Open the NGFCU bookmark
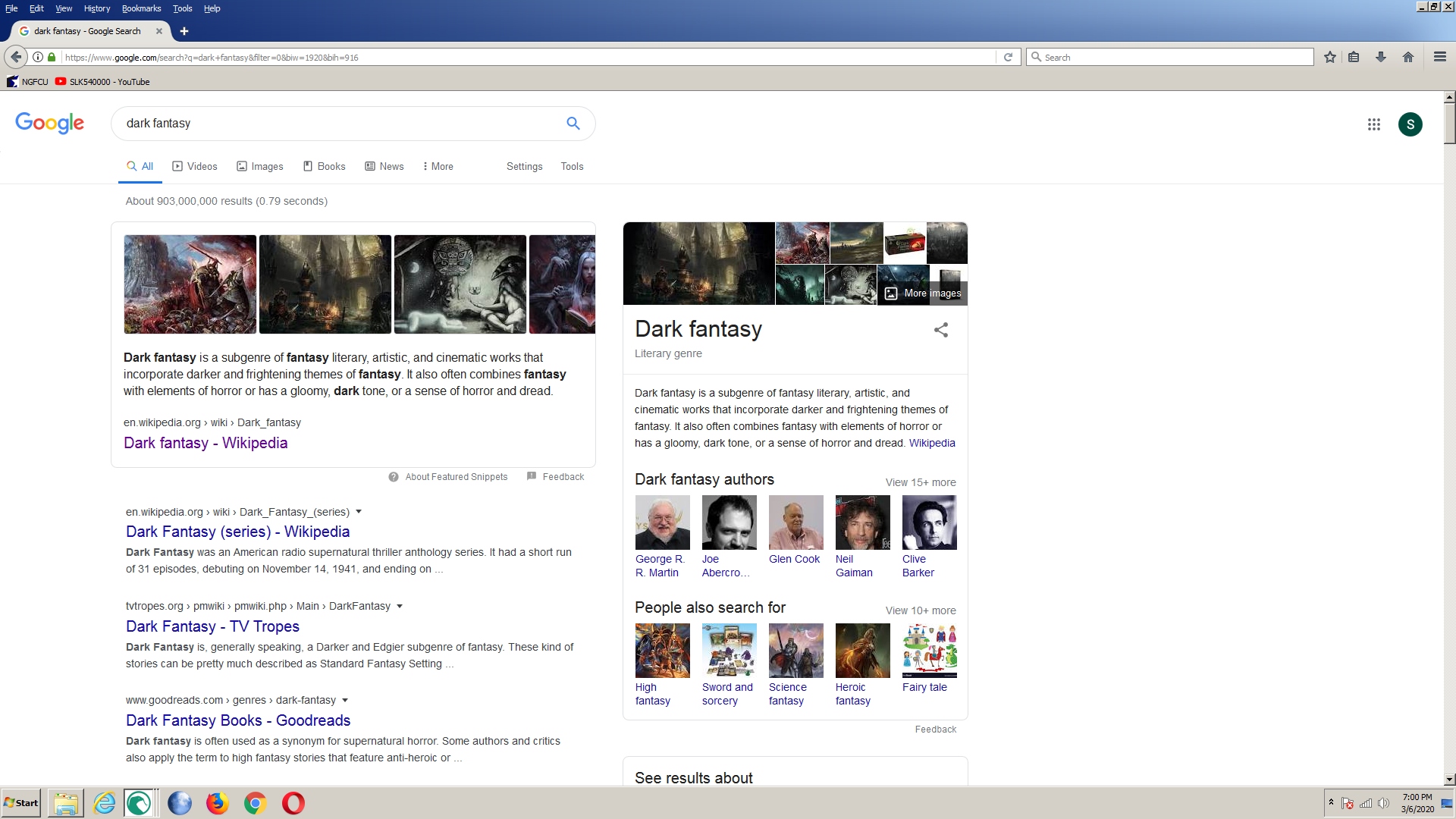Screen dimensions: 1456x819 click(x=27, y=82)
